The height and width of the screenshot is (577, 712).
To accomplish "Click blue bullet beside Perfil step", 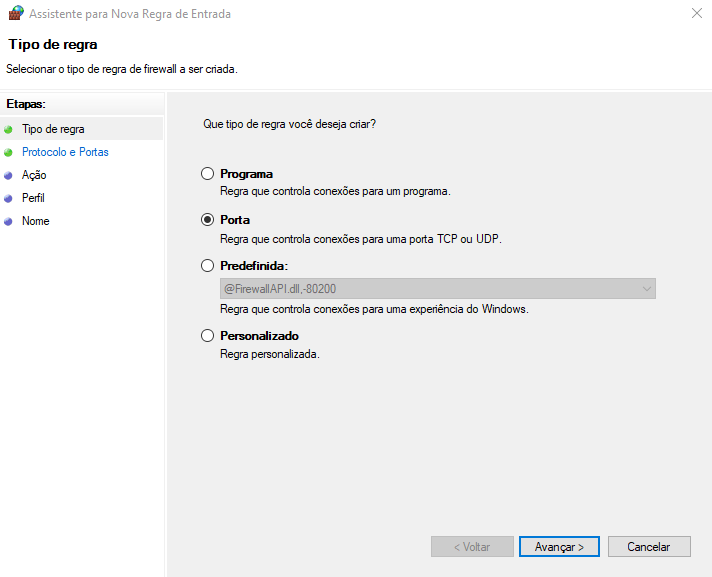I will point(9,198).
